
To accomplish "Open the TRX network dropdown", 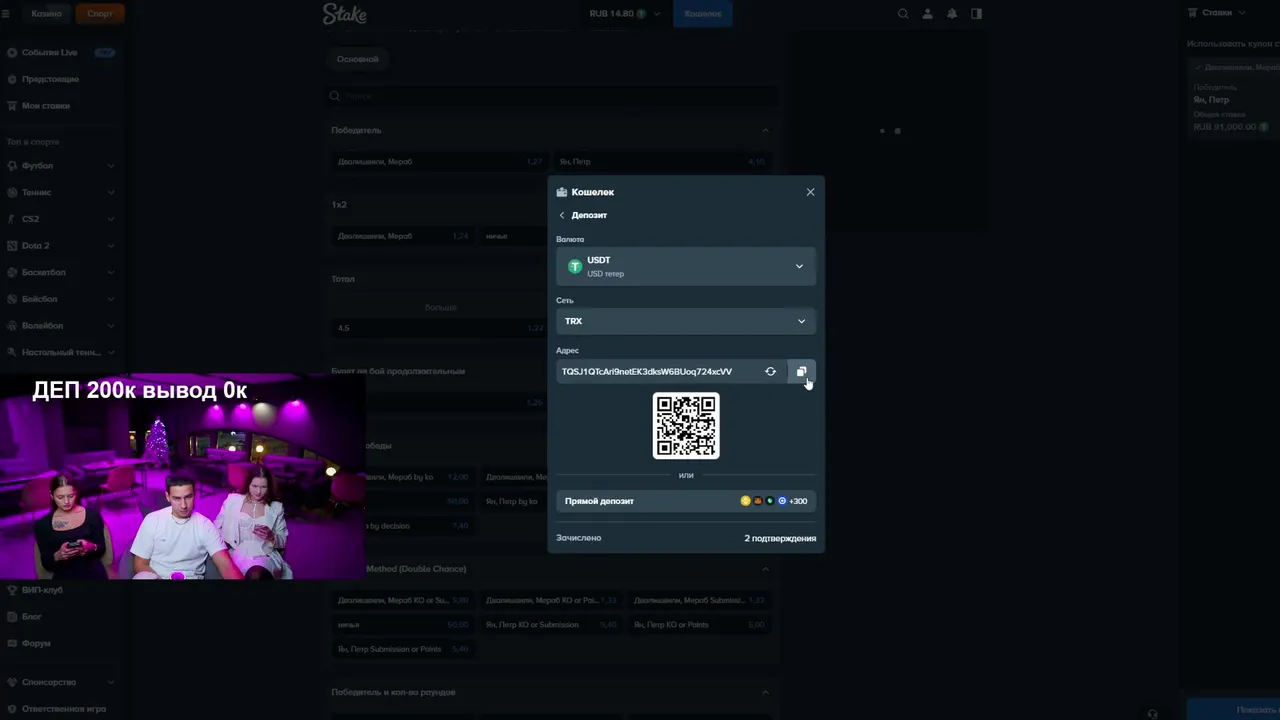I will pos(686,321).
